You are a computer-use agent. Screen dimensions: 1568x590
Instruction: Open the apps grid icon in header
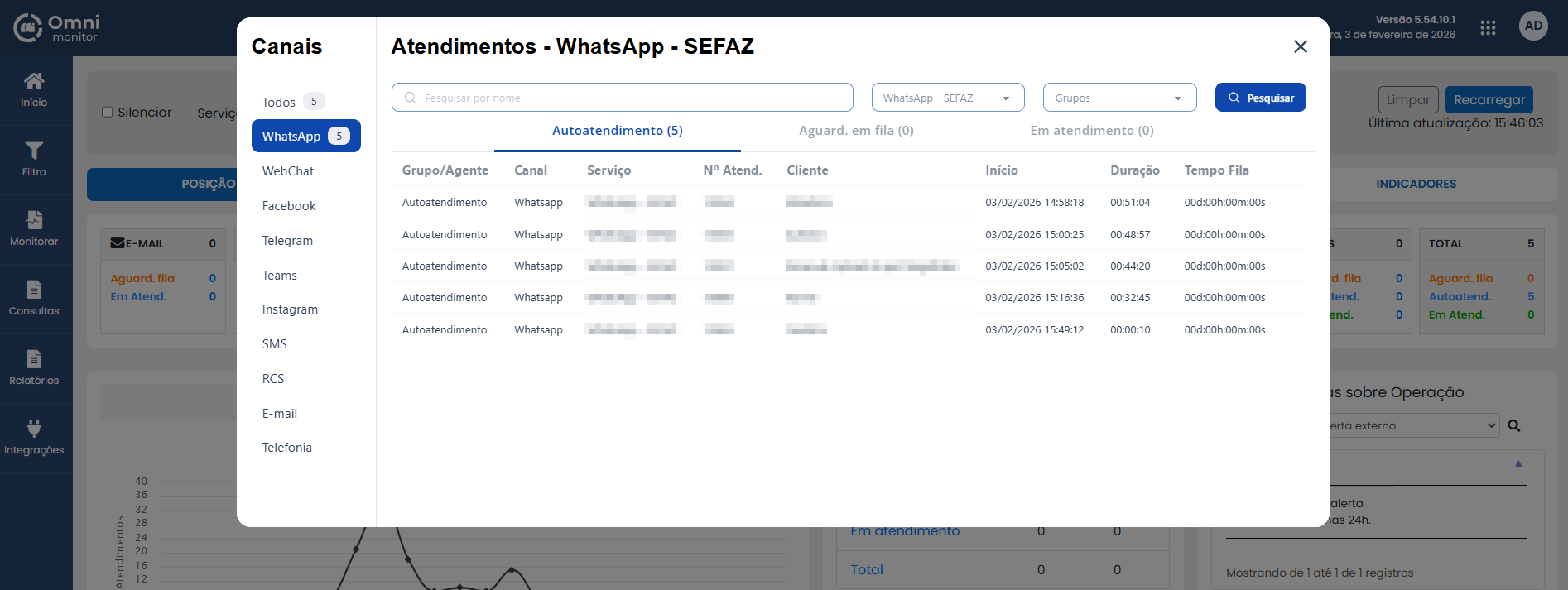(x=1488, y=27)
